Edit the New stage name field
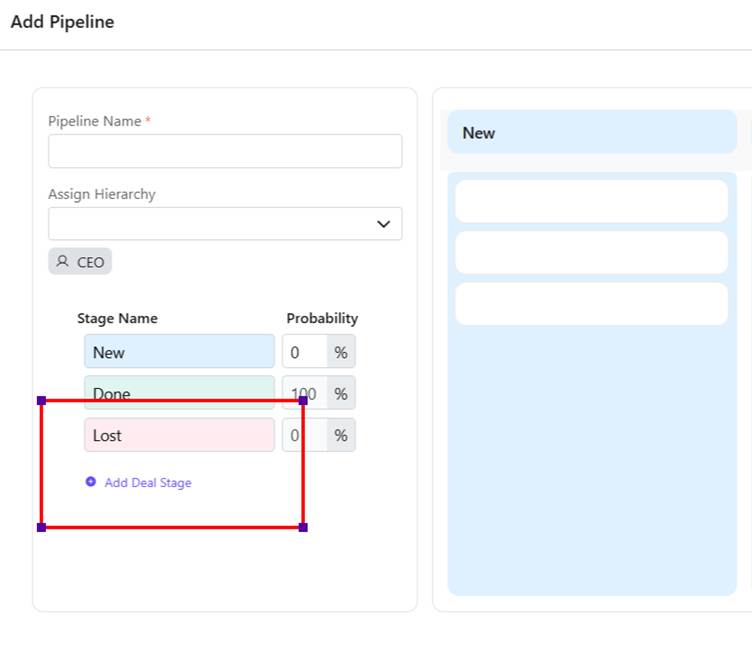Viewport: 752px width, 649px height. 179,352
